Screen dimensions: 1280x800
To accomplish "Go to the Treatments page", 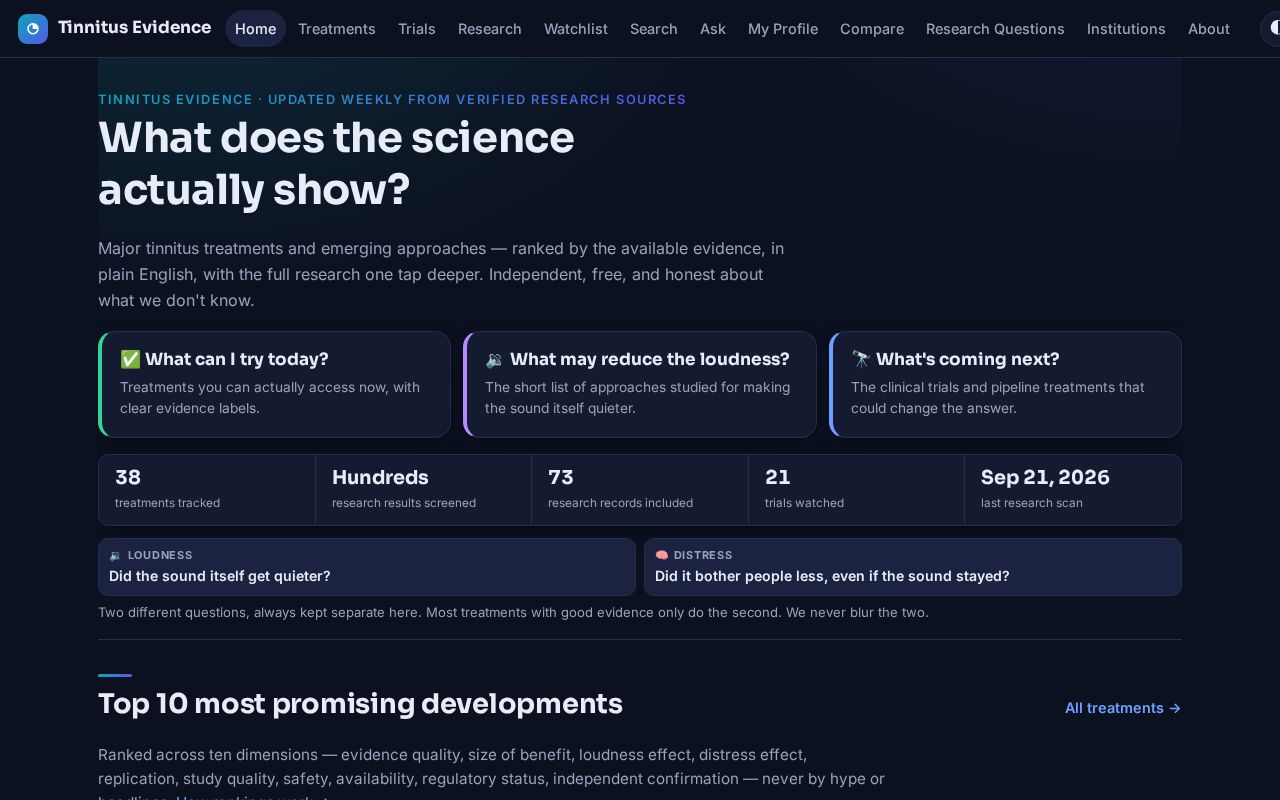I will [337, 29].
